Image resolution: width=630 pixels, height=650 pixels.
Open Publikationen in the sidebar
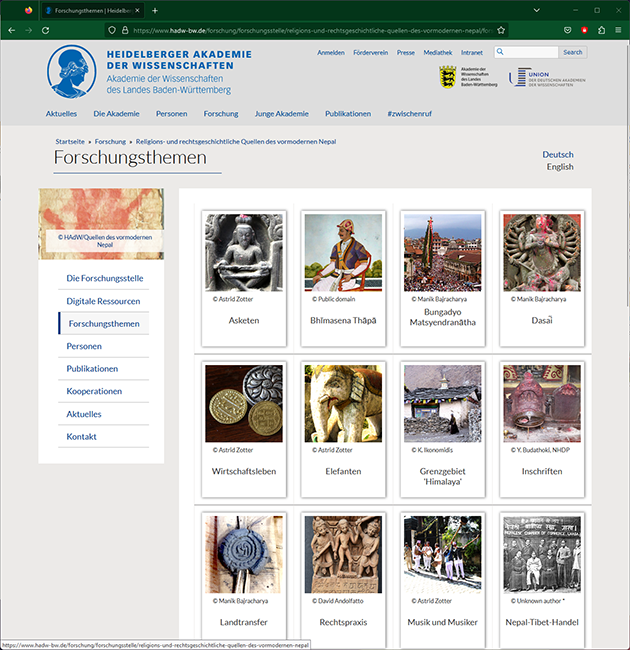(x=92, y=369)
